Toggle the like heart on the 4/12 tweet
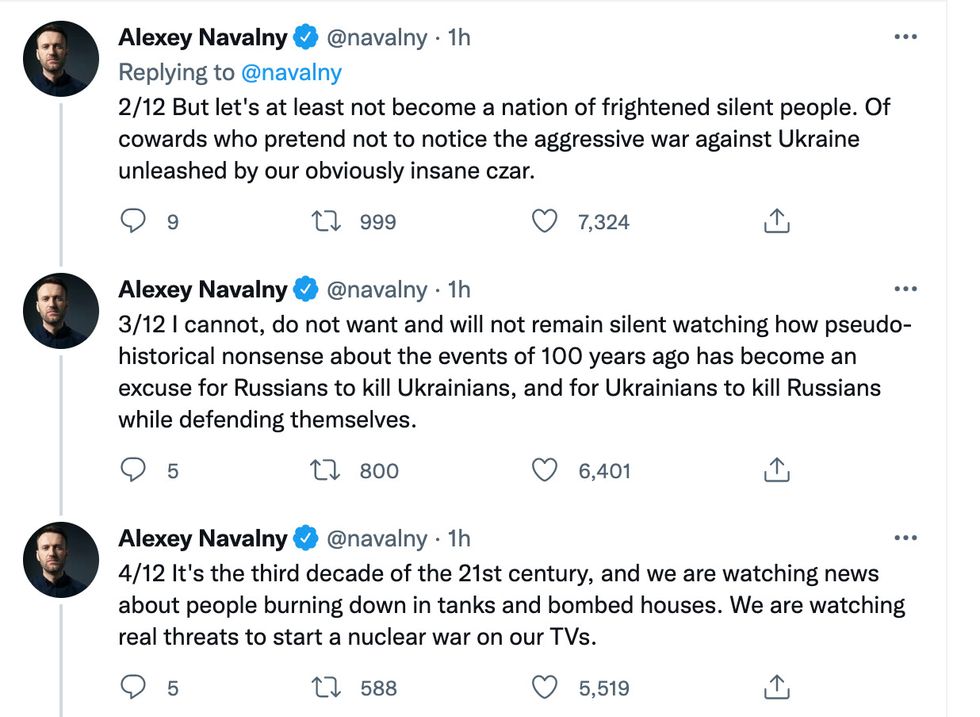The width and height of the screenshot is (980, 717). coord(545,687)
